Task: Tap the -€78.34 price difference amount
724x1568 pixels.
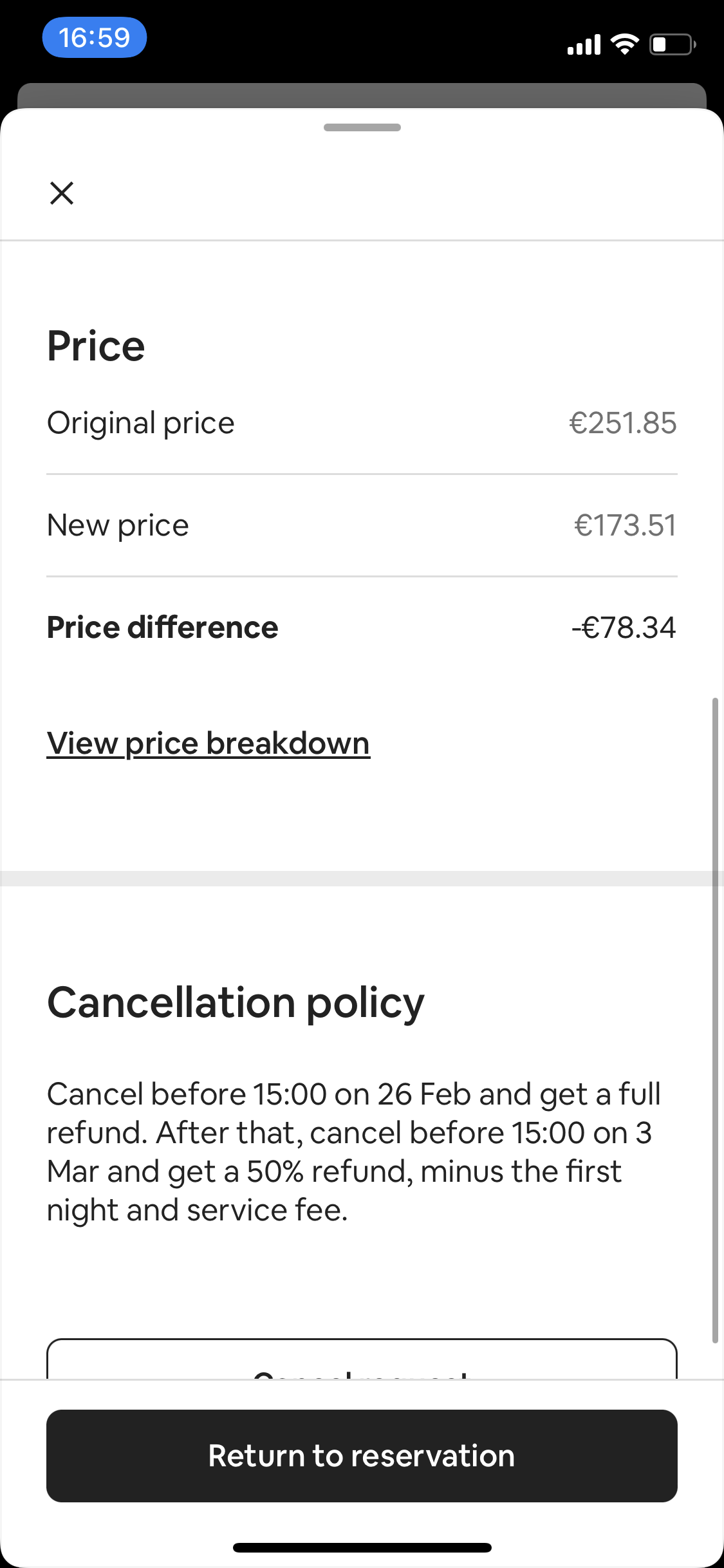Action: tap(624, 628)
